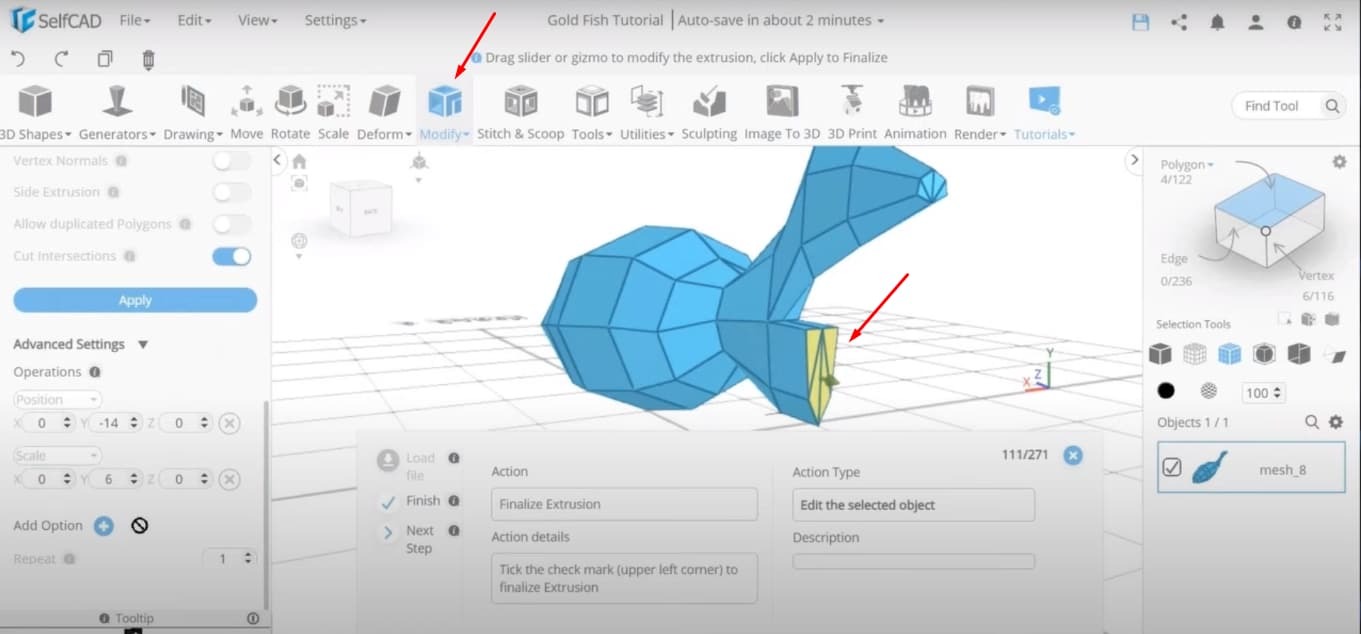Toggle off the Cut Intersections switch

tap(231, 256)
